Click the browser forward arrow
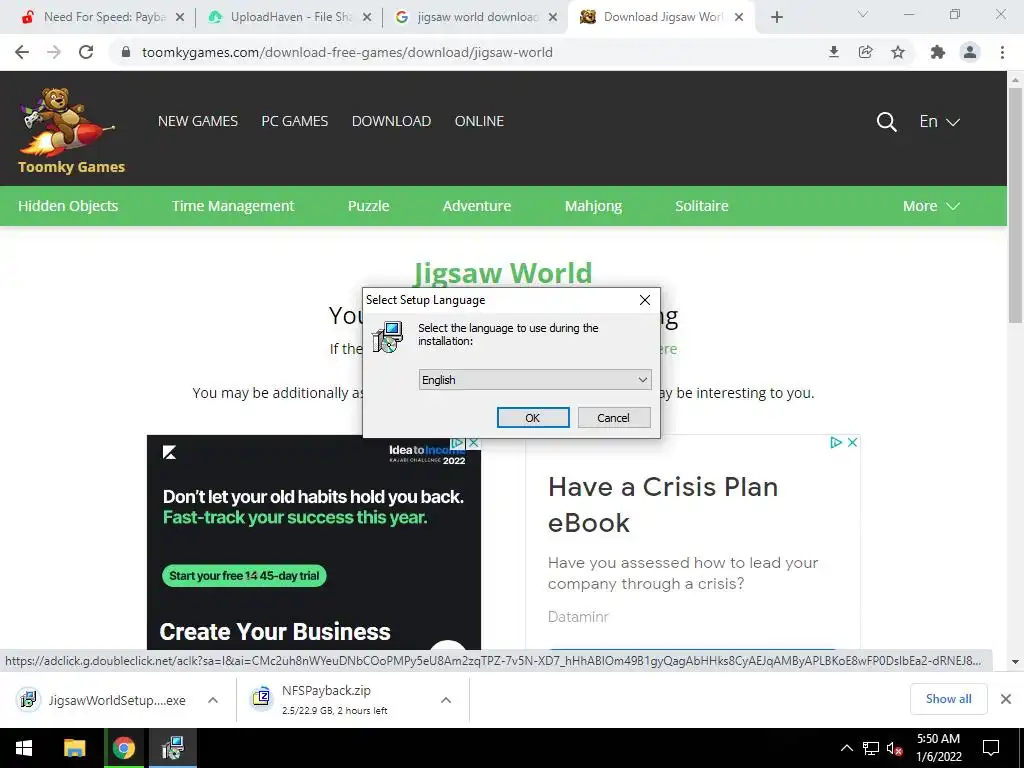Image resolution: width=1024 pixels, height=768 pixels. click(54, 52)
